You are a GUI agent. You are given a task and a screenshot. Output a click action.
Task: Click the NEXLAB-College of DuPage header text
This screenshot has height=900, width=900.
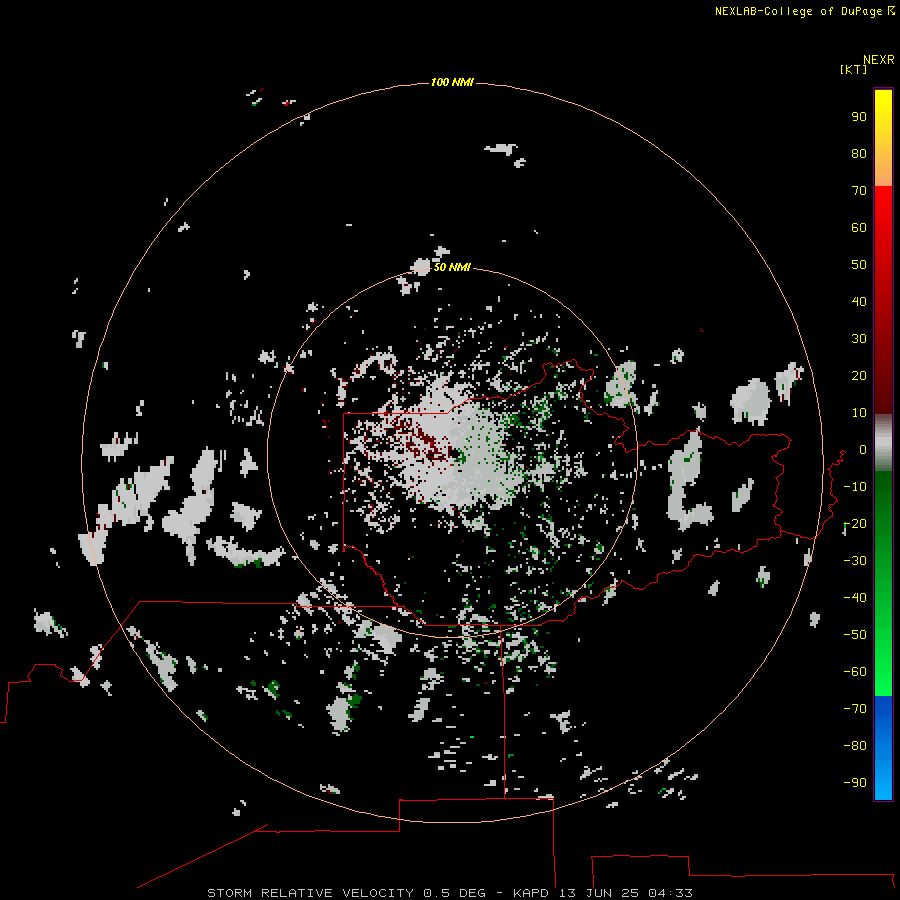(798, 11)
